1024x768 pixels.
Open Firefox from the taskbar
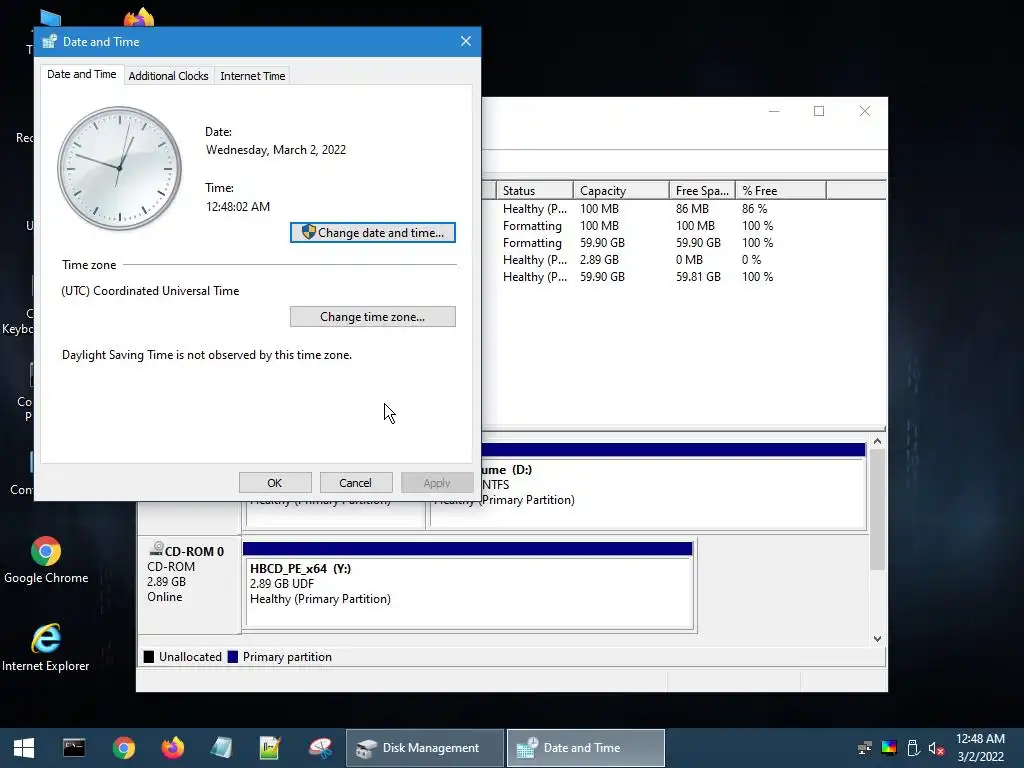[x=172, y=748]
